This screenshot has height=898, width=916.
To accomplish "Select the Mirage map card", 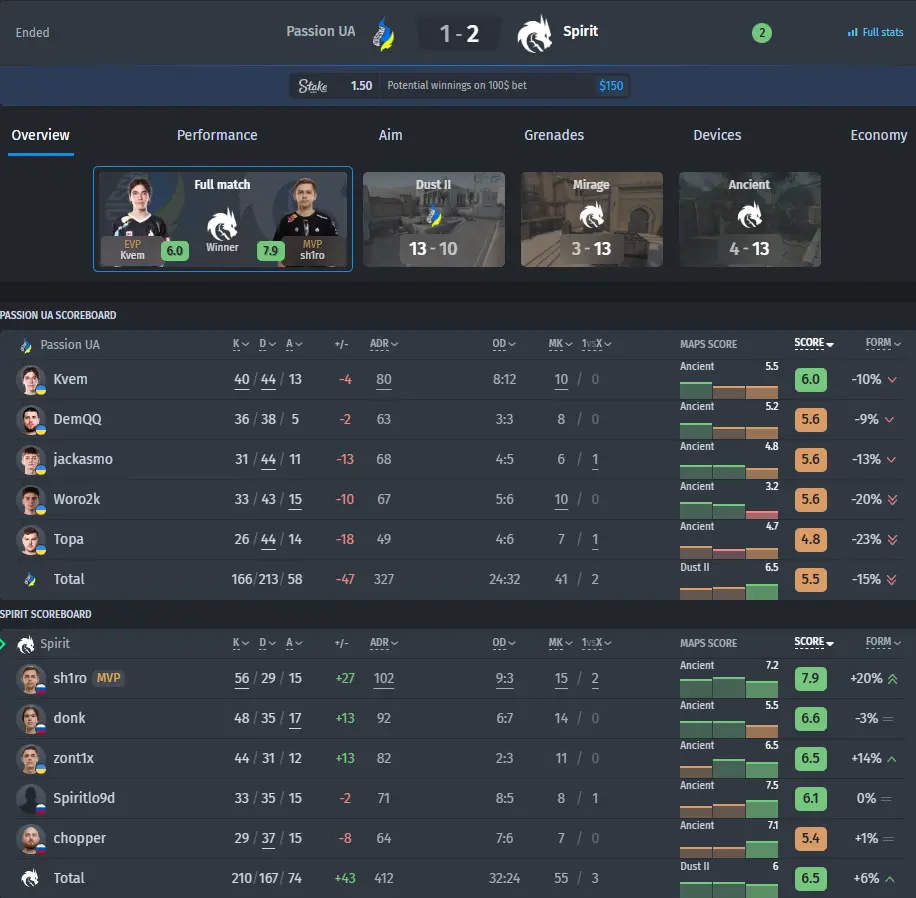I will (591, 219).
